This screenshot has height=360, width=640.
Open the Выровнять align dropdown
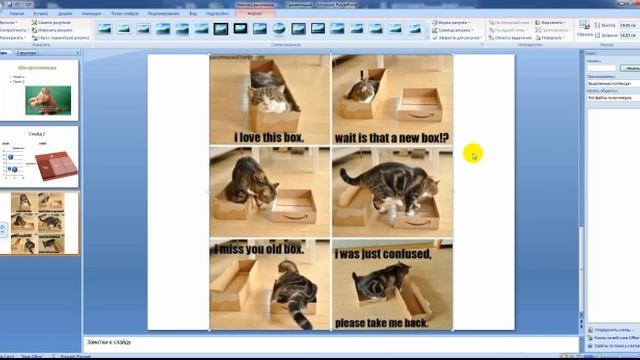pyautogui.click(x=551, y=22)
